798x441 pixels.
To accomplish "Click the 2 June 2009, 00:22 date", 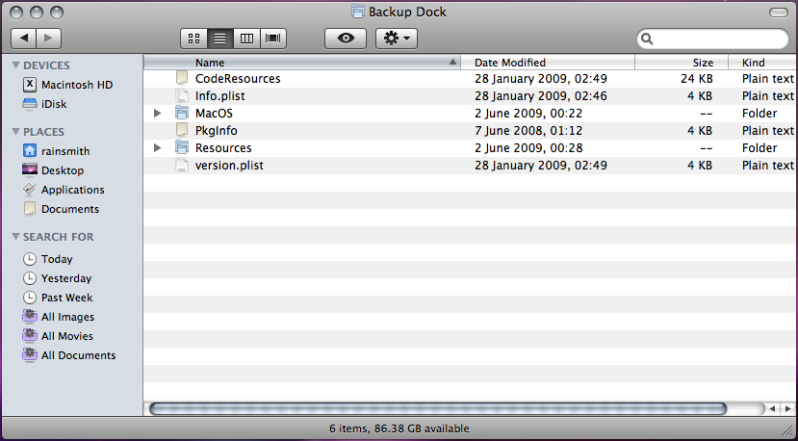I will pyautogui.click(x=528, y=113).
